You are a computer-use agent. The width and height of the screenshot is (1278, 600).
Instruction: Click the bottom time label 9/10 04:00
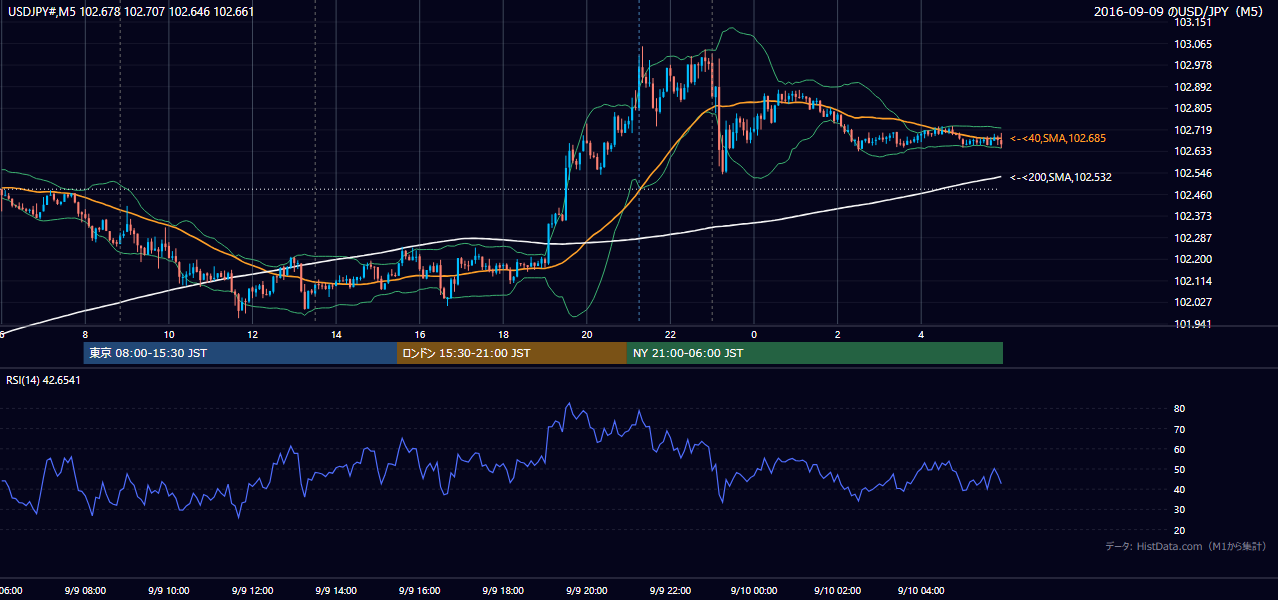point(922,591)
